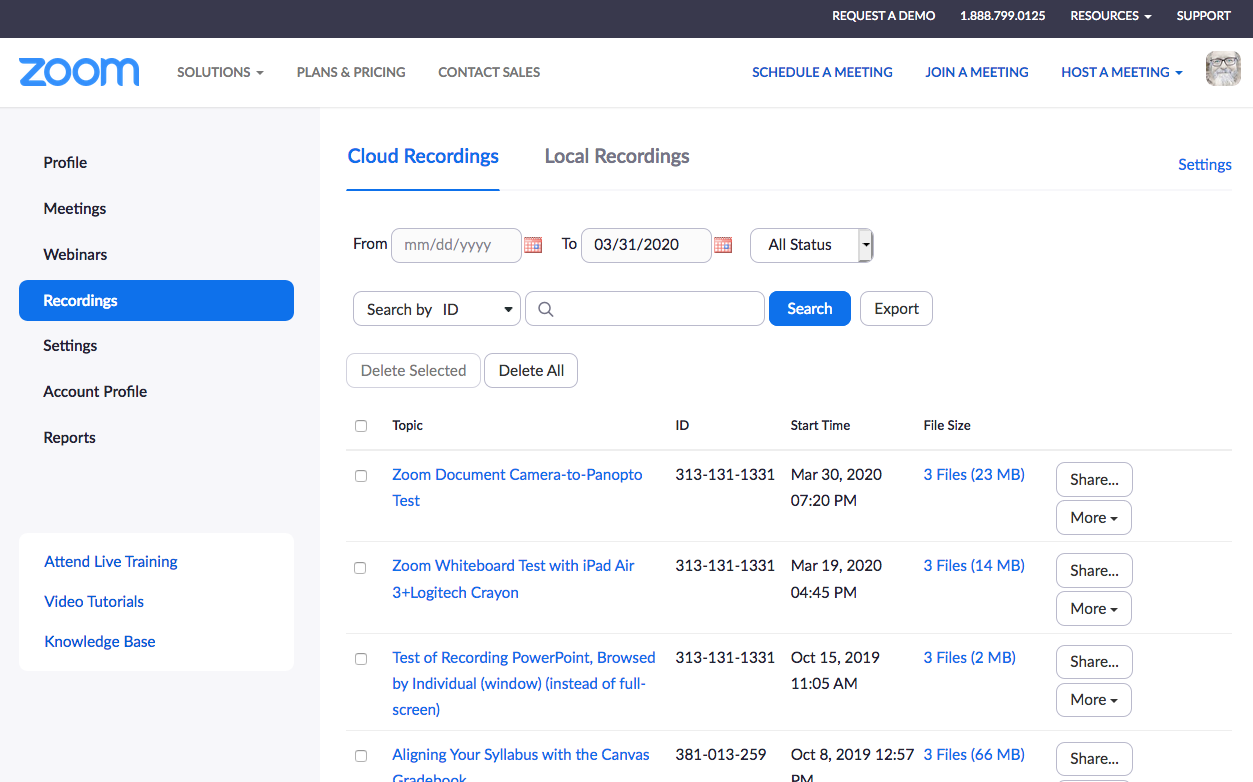The image size is (1253, 782).
Task: Open Knowledge Base link
Action: (100, 642)
